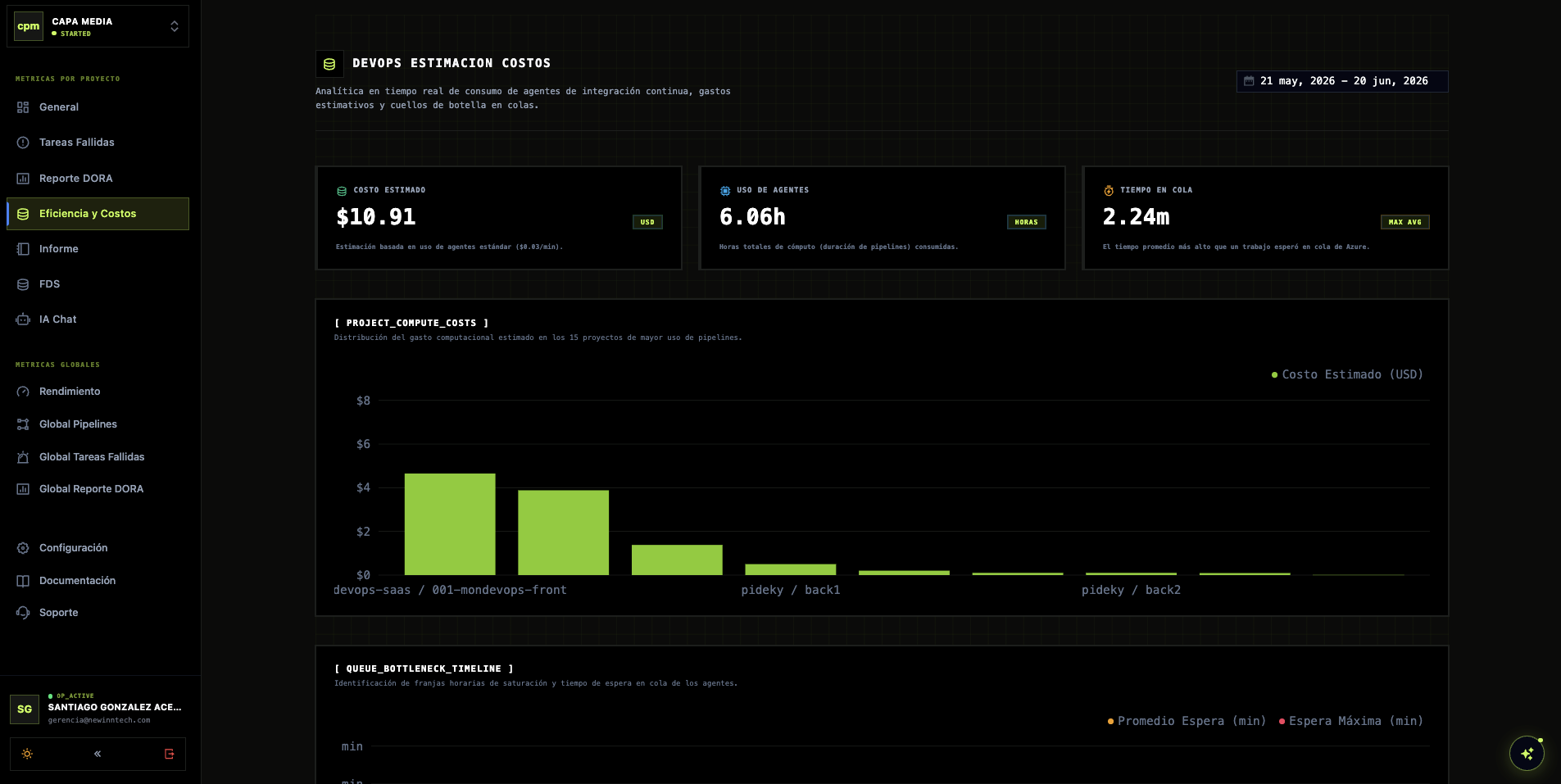1561x784 pixels.
Task: Open Global Reporte DORA
Action: pos(98,489)
